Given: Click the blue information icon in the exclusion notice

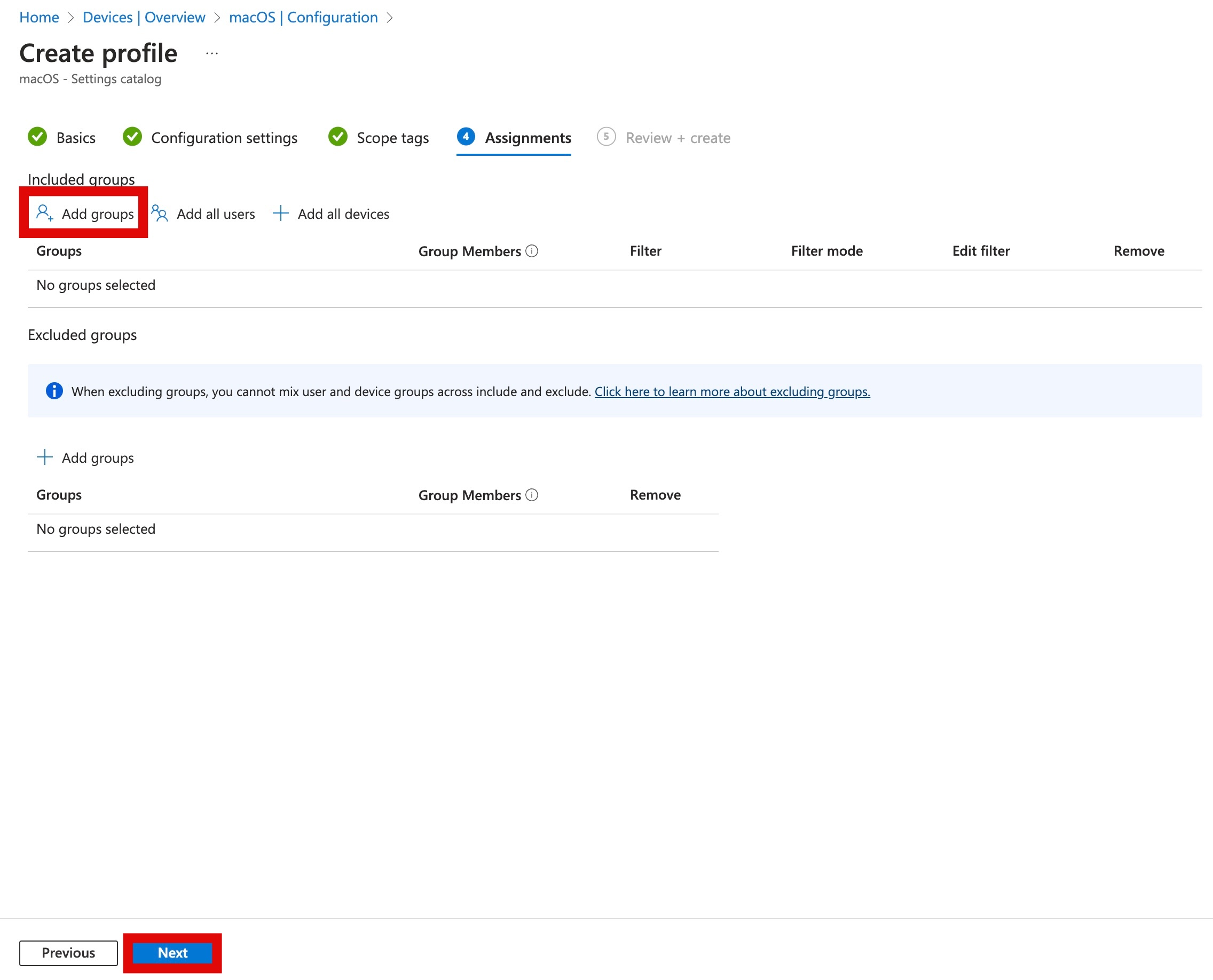Looking at the screenshot, I should (x=54, y=391).
